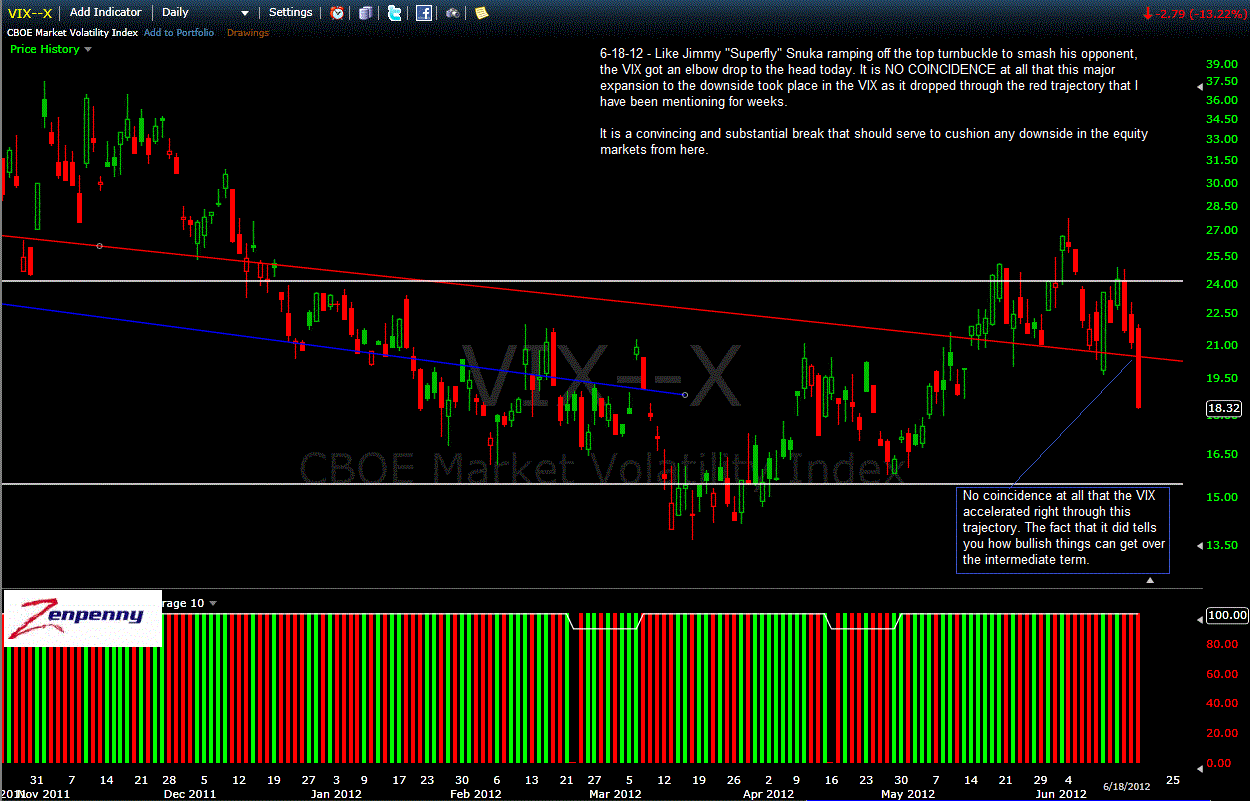
Task: Take a chart snapshot with the camera icon
Action: coord(452,13)
